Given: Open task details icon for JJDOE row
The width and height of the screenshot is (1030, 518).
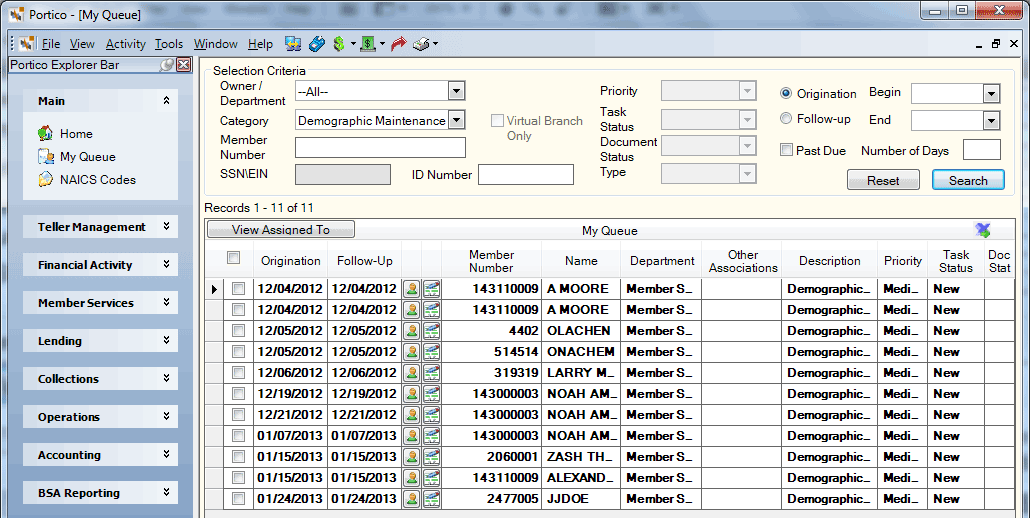Looking at the screenshot, I should 432,499.
